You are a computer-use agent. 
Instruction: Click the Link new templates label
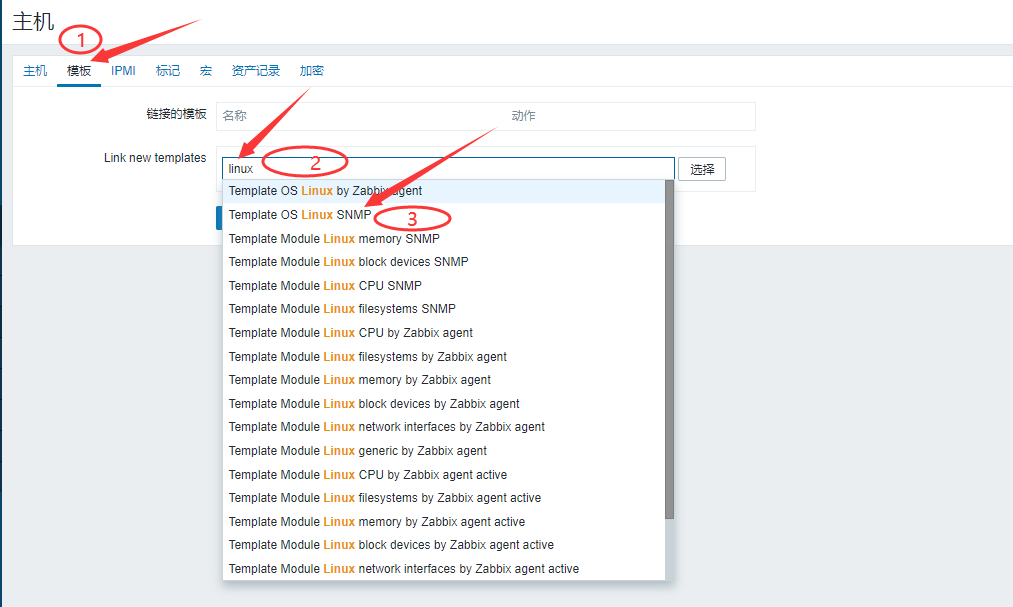click(155, 158)
